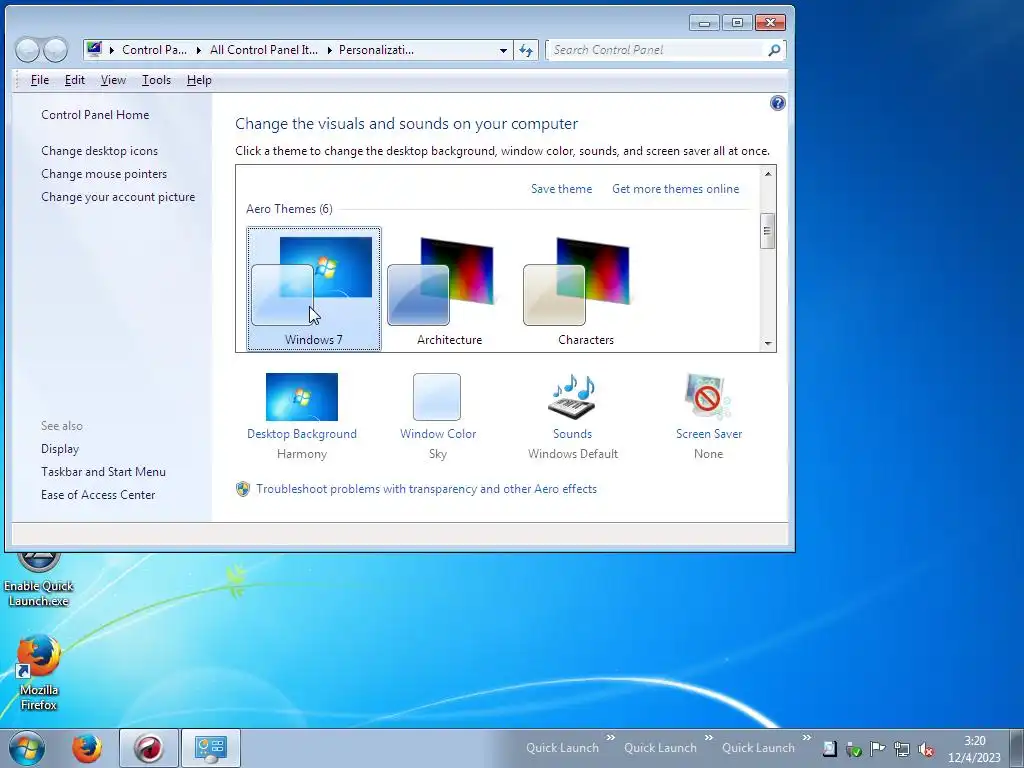
Task: Click Troubleshoot problems with transparency link
Action: 426,489
